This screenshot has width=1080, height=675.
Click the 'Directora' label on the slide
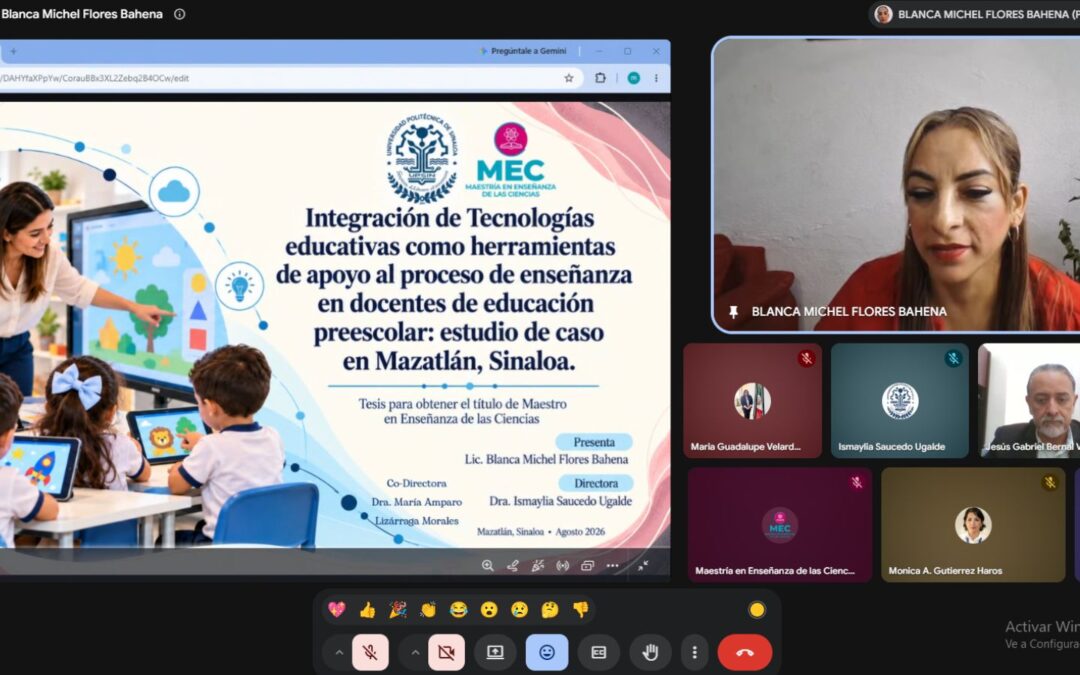[x=596, y=484]
